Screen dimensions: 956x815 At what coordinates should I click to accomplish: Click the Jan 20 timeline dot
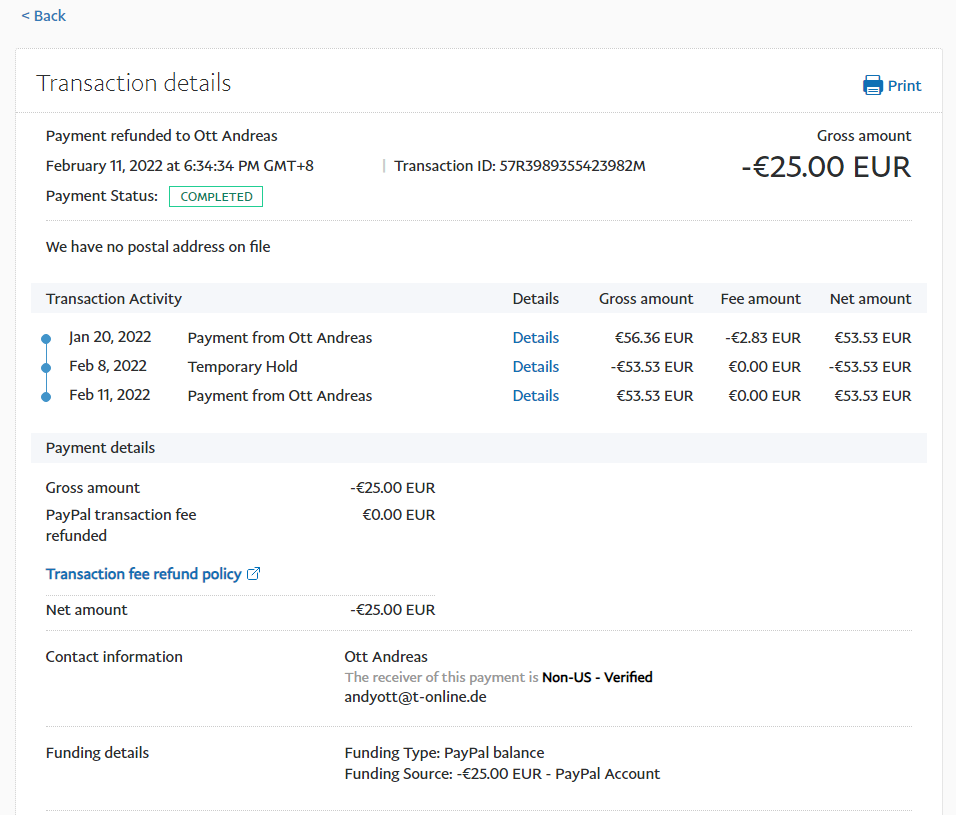[x=46, y=339]
